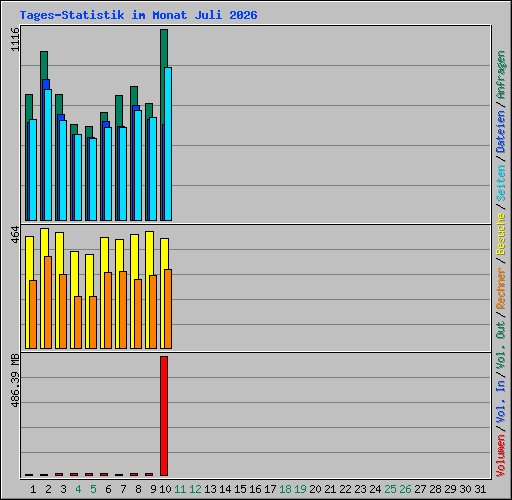
Task: Click the Seiten legend label
Action: 501,183
